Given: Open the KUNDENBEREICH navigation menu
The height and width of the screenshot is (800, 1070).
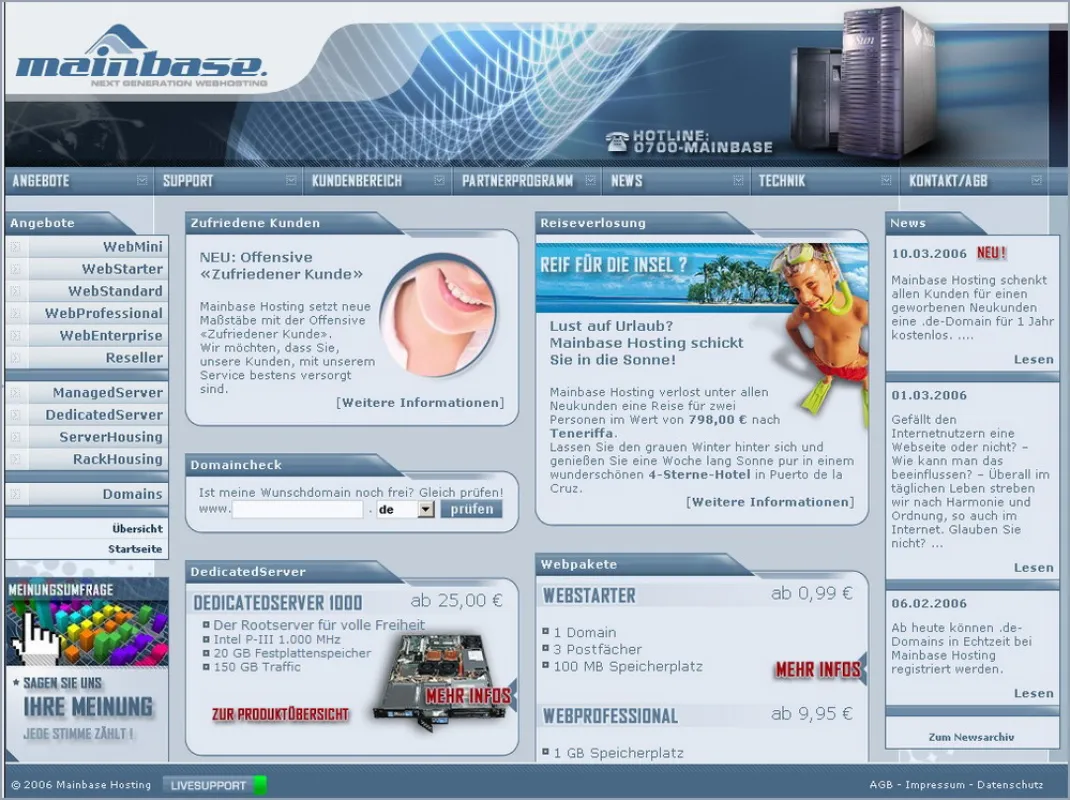Looking at the screenshot, I should tap(357, 181).
